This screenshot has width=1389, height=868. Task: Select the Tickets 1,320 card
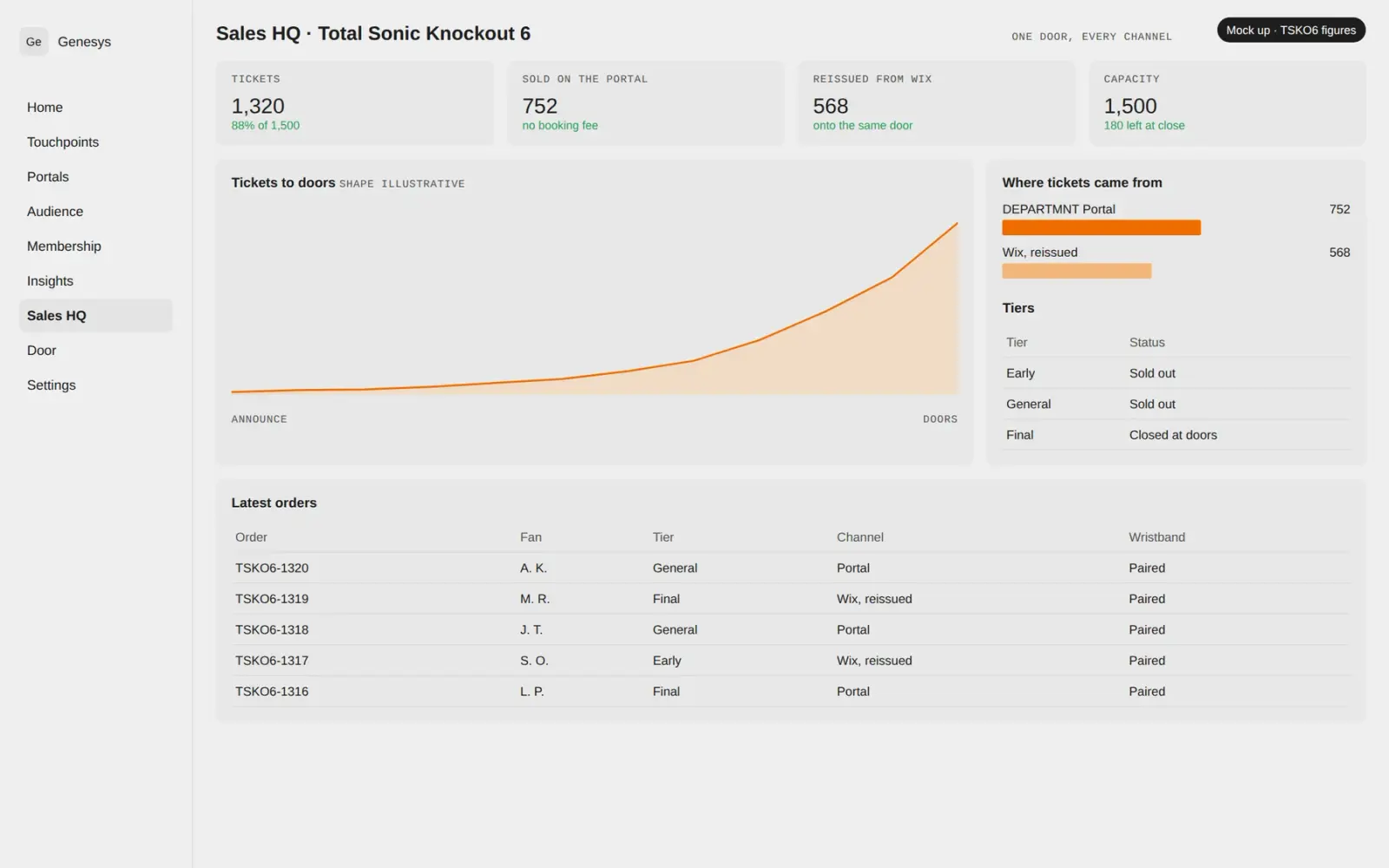[354, 103]
